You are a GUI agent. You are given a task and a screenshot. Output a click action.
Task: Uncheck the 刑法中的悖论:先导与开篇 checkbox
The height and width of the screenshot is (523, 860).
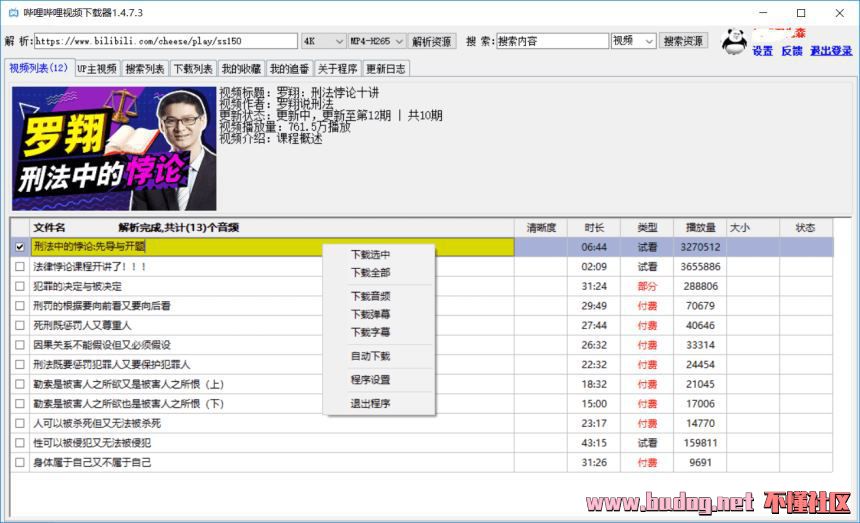(x=20, y=247)
